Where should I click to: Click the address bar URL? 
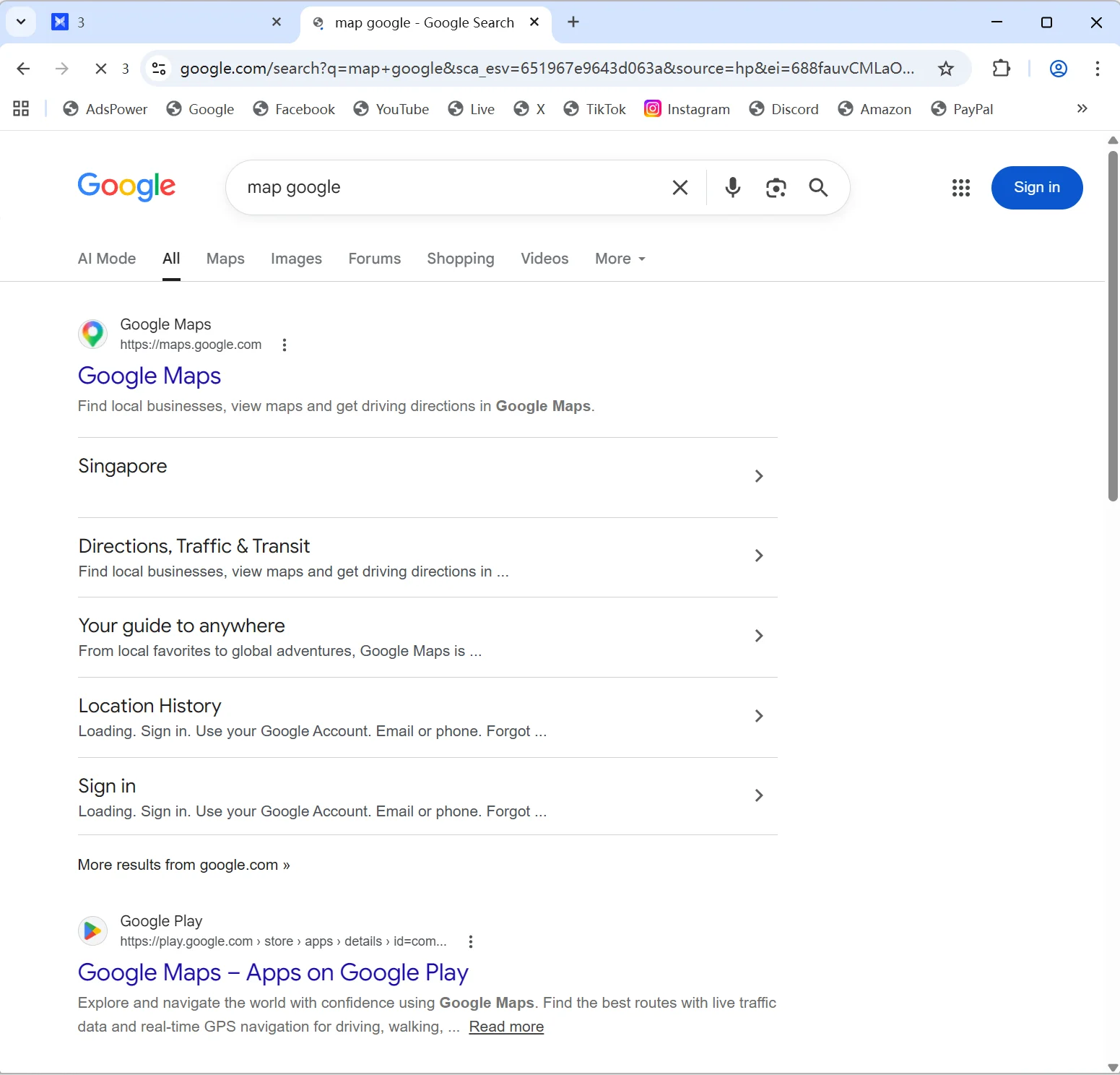coord(547,69)
